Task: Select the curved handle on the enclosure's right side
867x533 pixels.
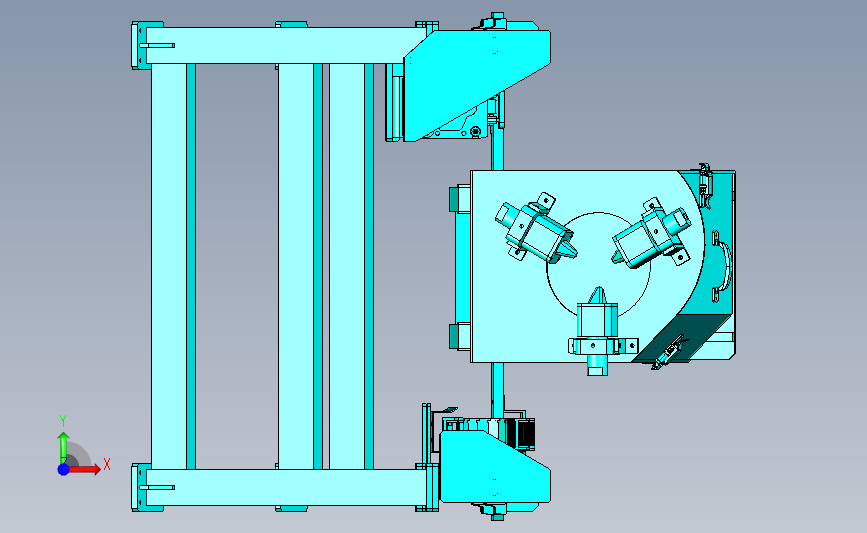Action: [x=722, y=266]
